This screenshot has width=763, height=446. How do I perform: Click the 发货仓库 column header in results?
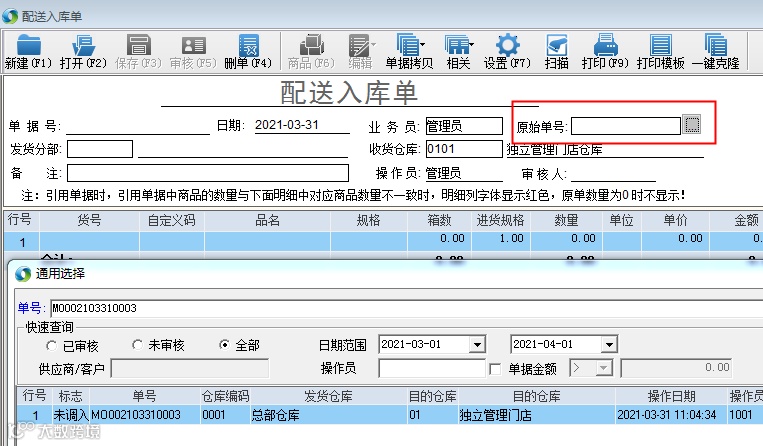tap(328, 396)
